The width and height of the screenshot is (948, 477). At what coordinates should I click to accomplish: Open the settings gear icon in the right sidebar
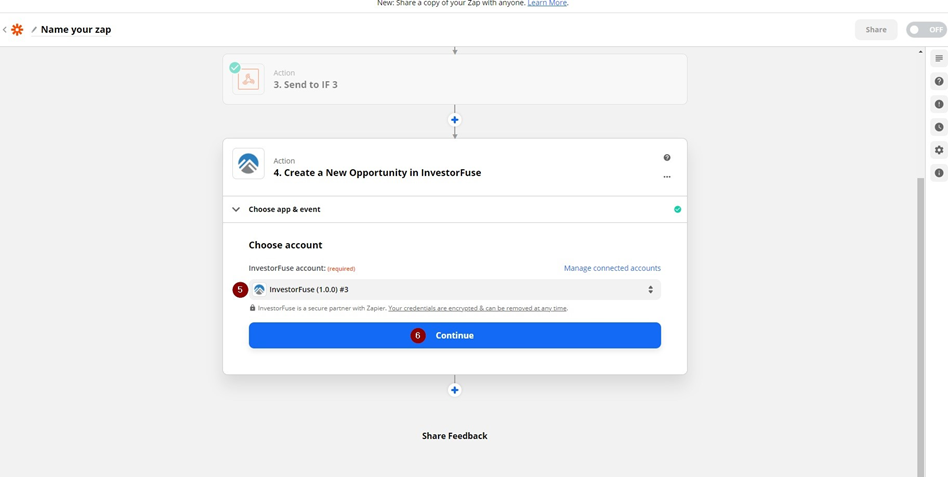click(939, 150)
